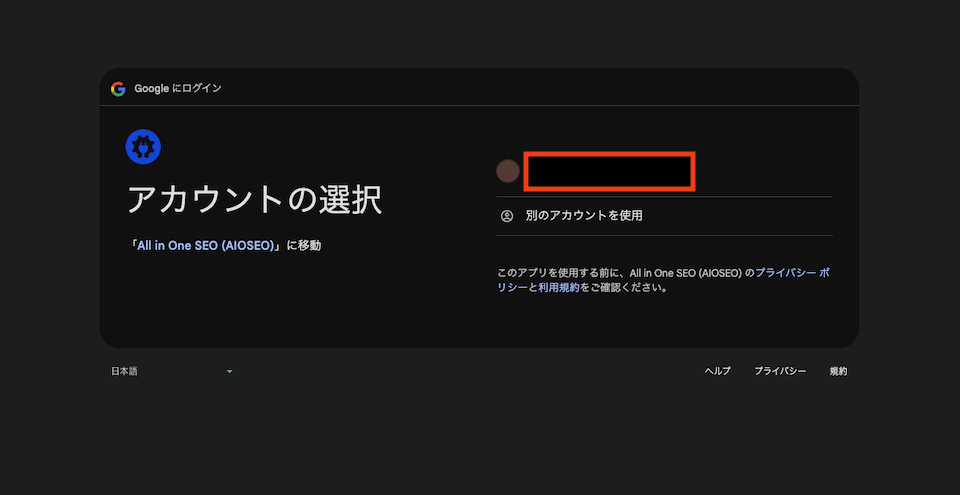Open the ヘルプ footer link
This screenshot has width=960, height=495.
click(718, 371)
